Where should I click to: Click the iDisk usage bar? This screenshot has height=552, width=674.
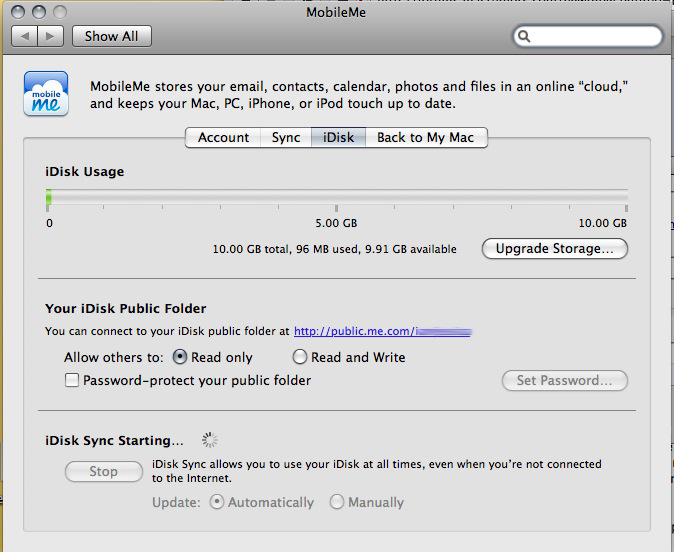(x=337, y=197)
